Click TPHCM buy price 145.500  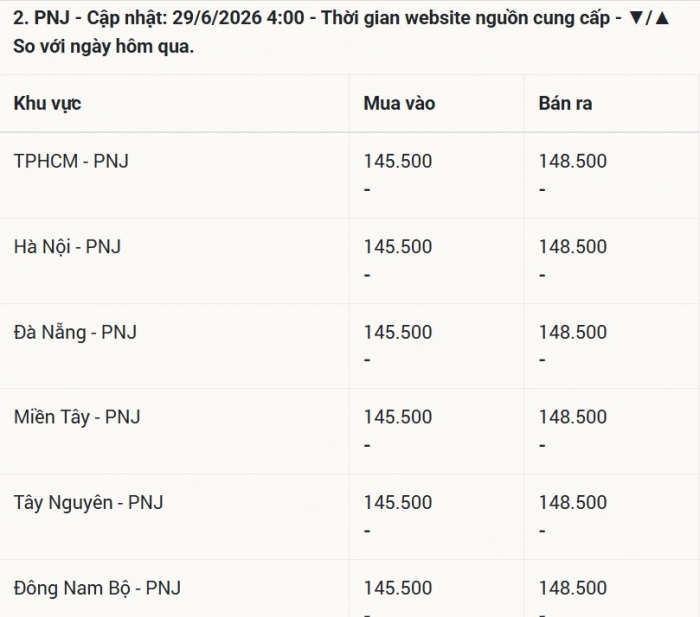[398, 161]
